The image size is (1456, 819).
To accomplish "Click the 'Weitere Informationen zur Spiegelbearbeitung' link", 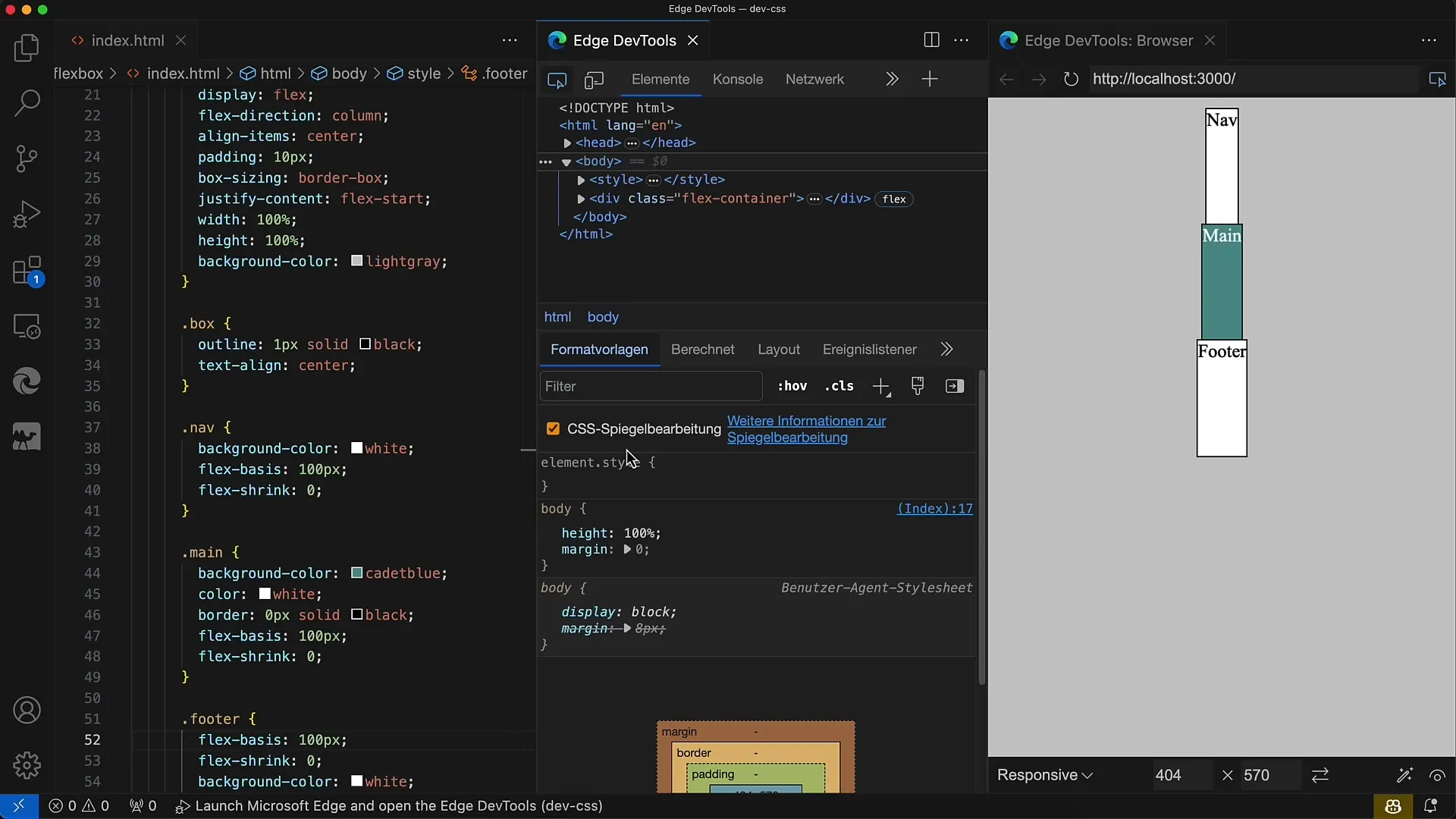I will 807,429.
